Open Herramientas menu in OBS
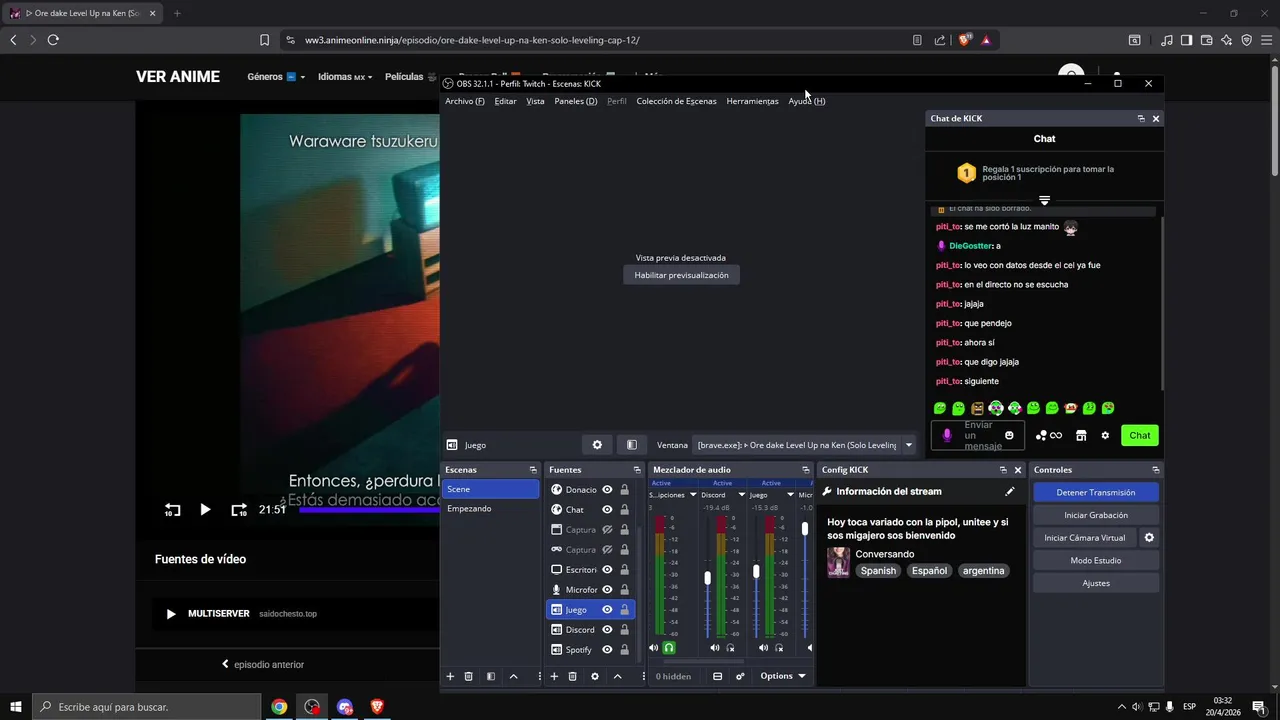 pos(752,101)
